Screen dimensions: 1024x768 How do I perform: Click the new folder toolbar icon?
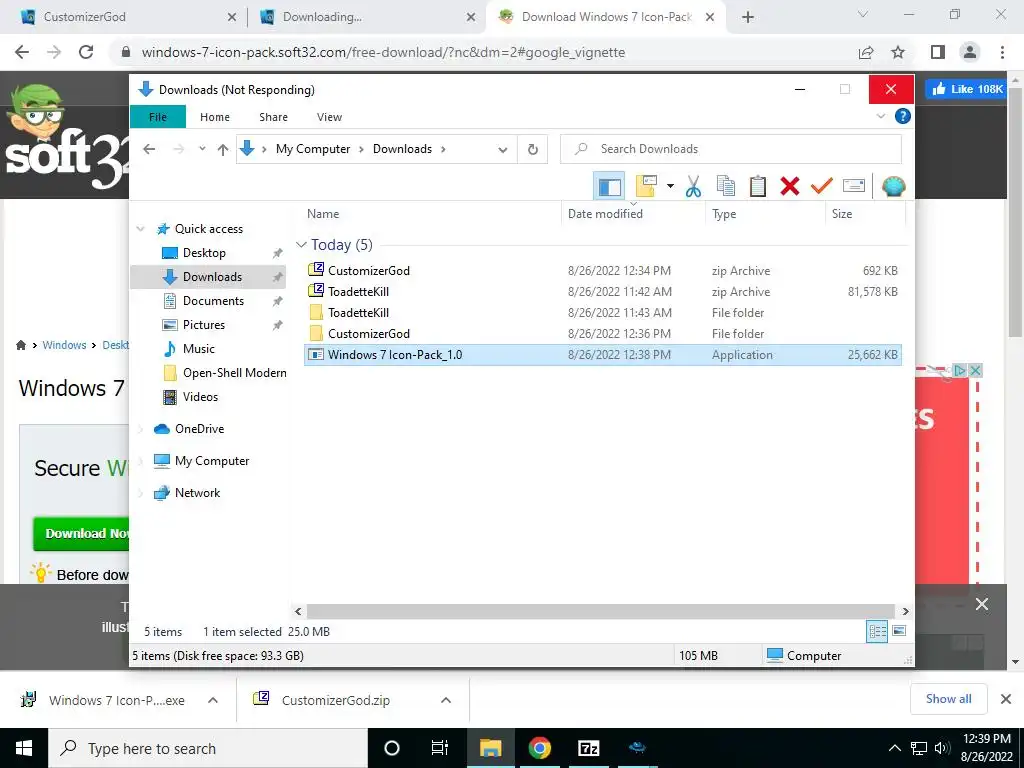646,186
